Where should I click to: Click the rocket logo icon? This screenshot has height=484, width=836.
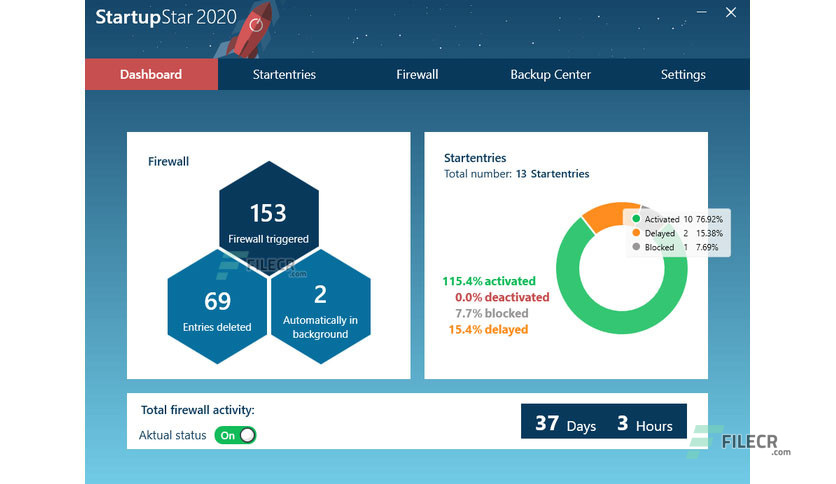[x=253, y=29]
